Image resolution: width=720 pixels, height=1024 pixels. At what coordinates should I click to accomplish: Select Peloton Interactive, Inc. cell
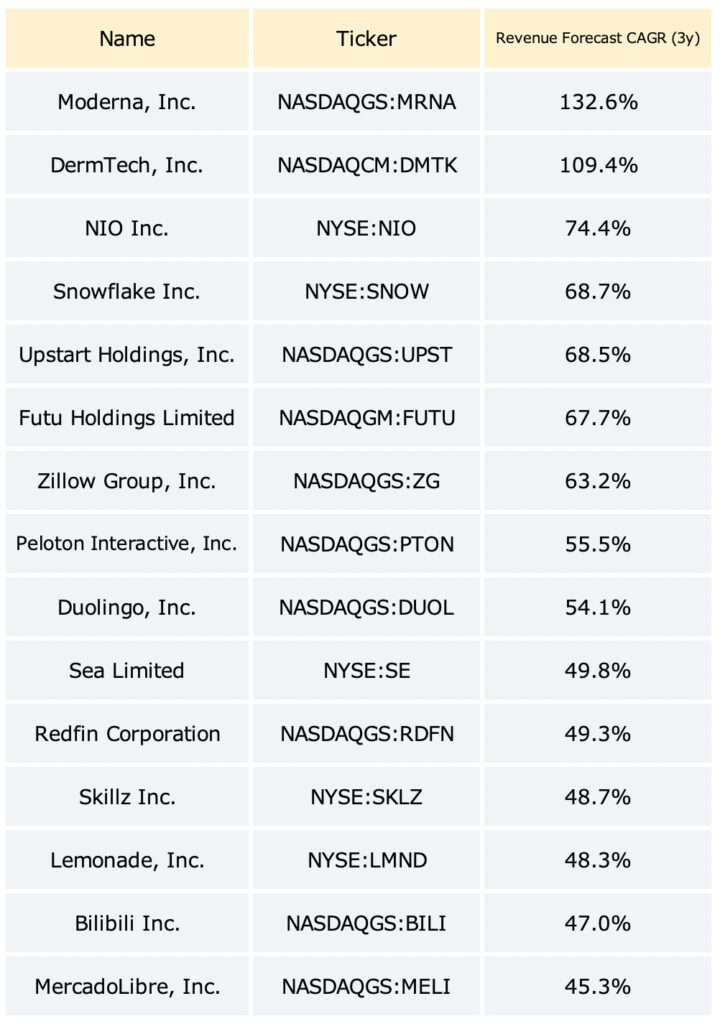point(127,544)
